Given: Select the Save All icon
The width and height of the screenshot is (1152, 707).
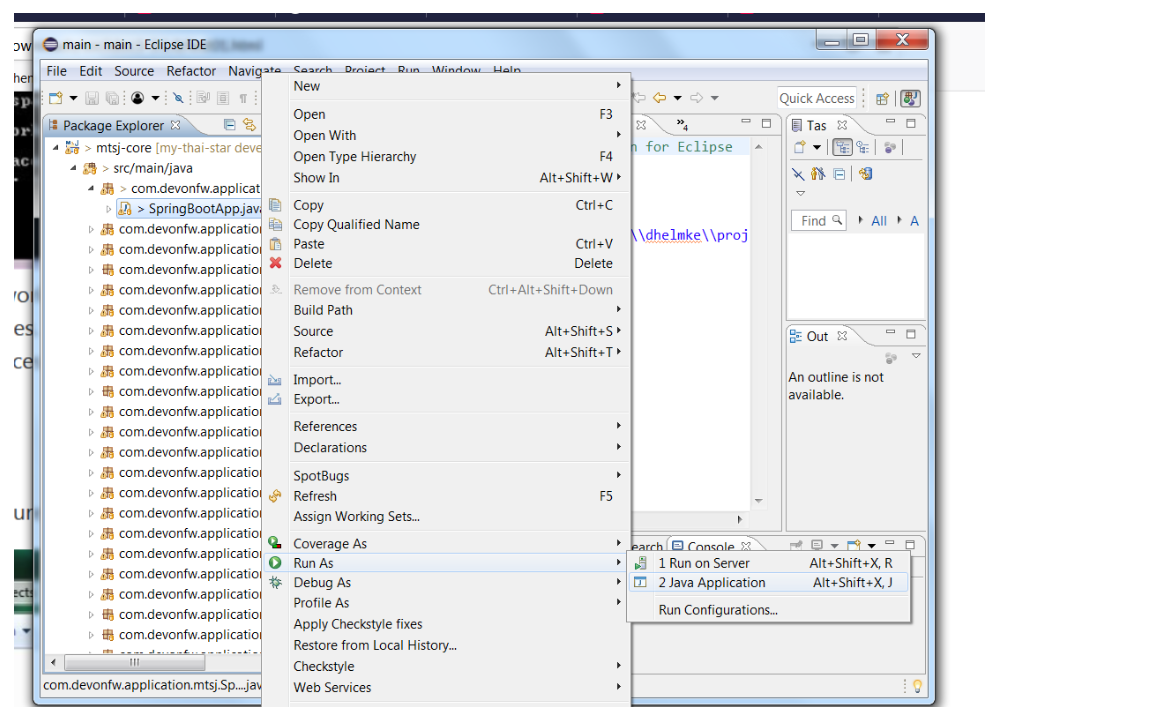Looking at the screenshot, I should (112, 98).
